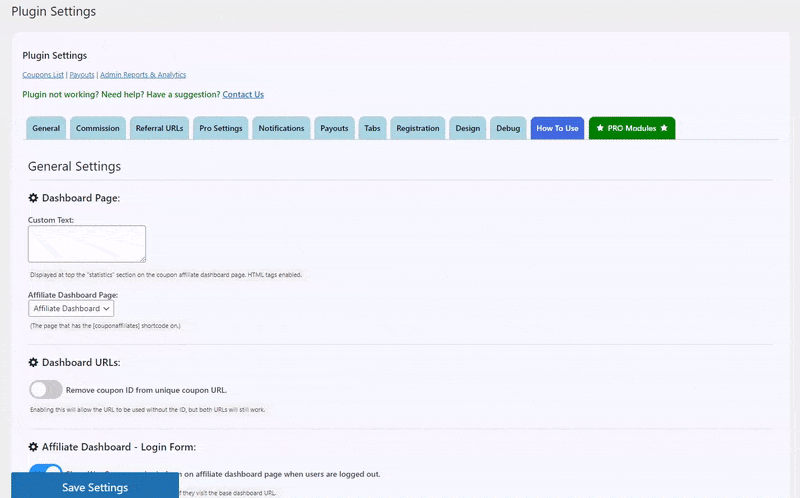Open the Registration tab

[417, 128]
